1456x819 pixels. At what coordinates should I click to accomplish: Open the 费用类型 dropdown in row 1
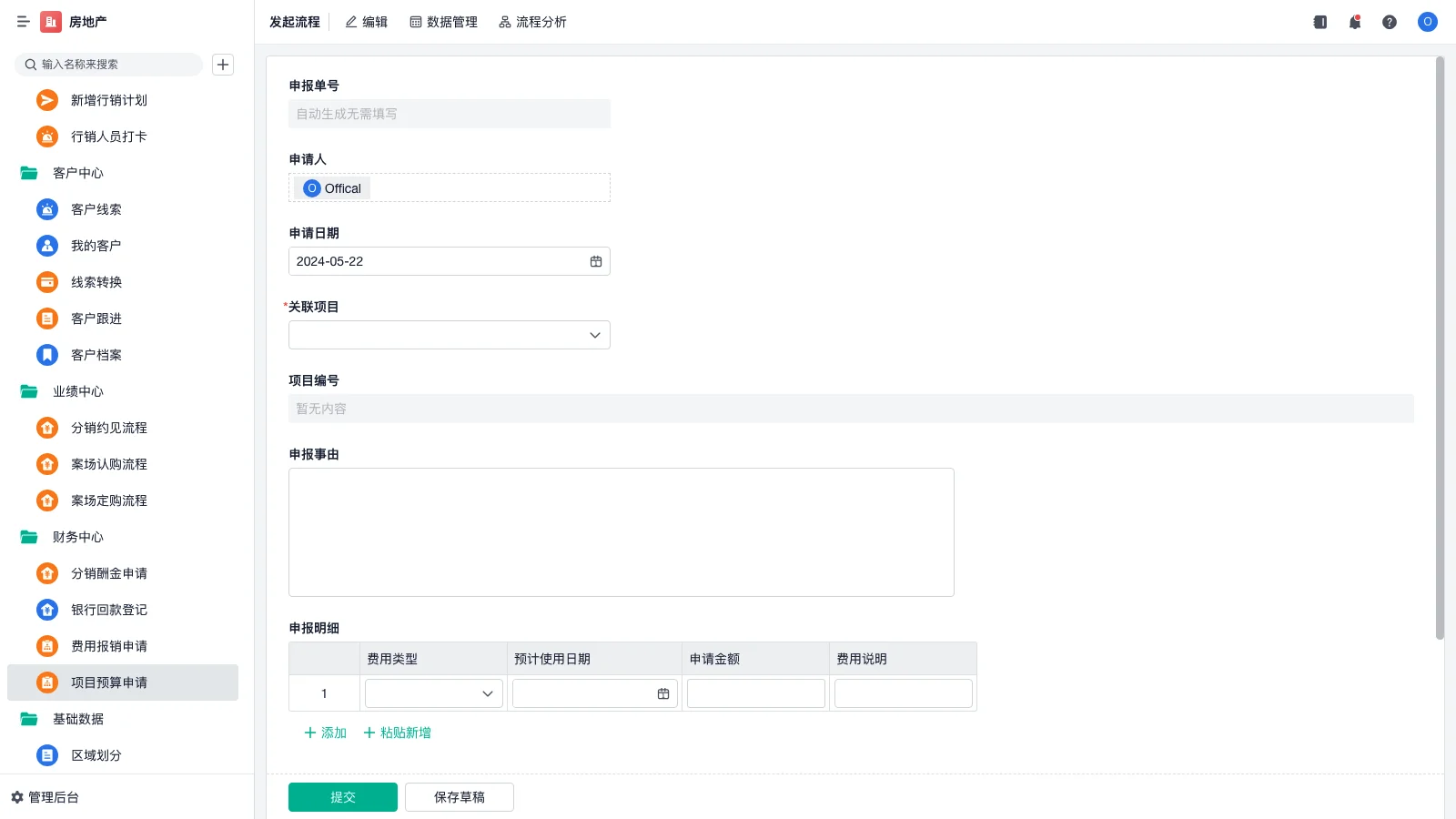[434, 693]
